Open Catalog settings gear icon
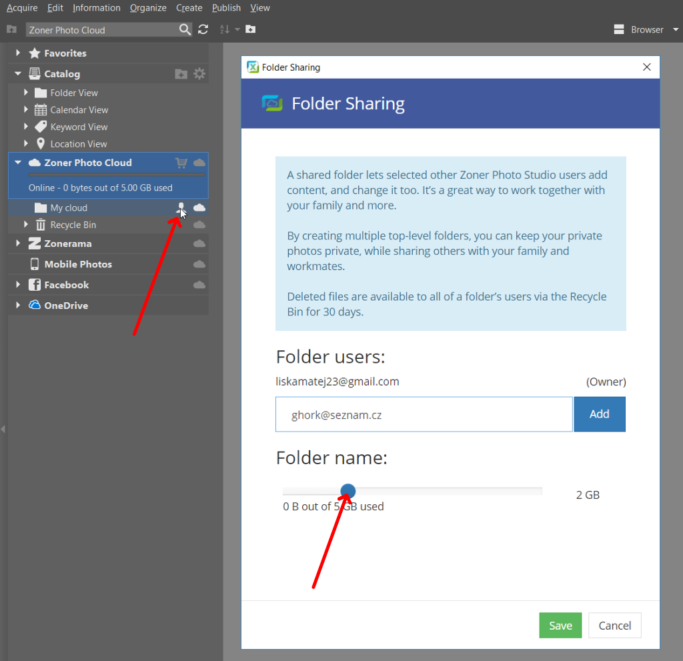The image size is (683, 661). (199, 74)
